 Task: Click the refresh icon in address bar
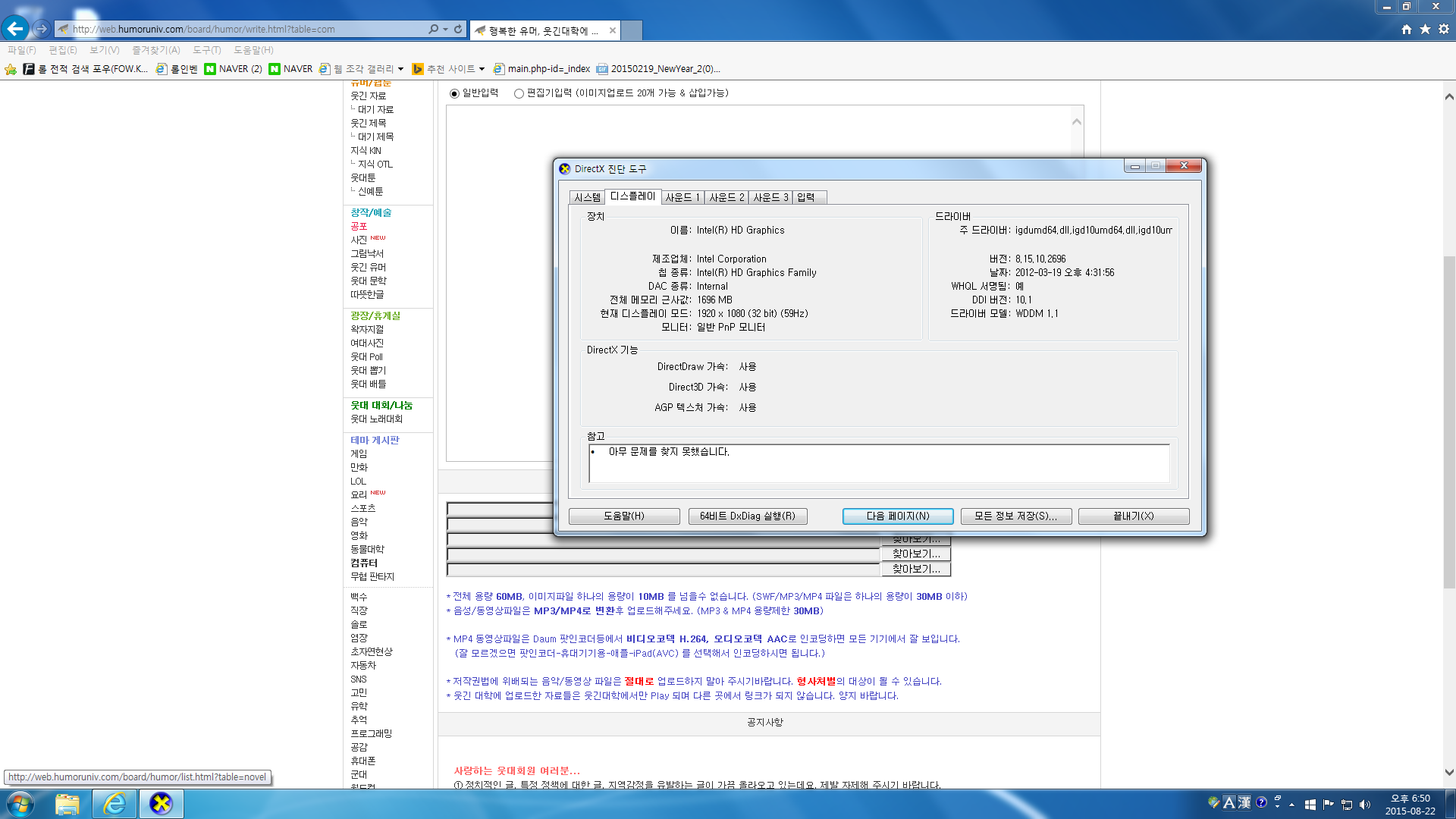tap(458, 29)
